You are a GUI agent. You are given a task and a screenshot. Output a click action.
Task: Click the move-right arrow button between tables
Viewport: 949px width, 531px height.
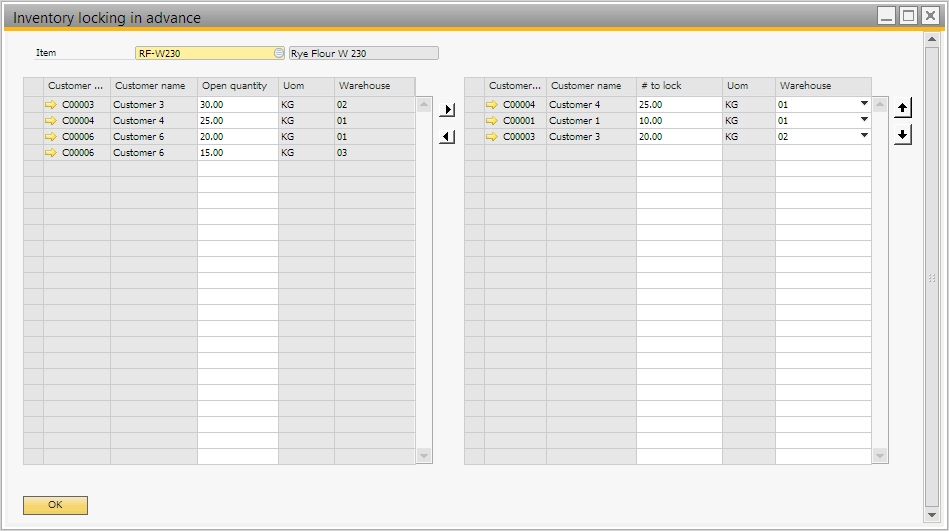(447, 110)
